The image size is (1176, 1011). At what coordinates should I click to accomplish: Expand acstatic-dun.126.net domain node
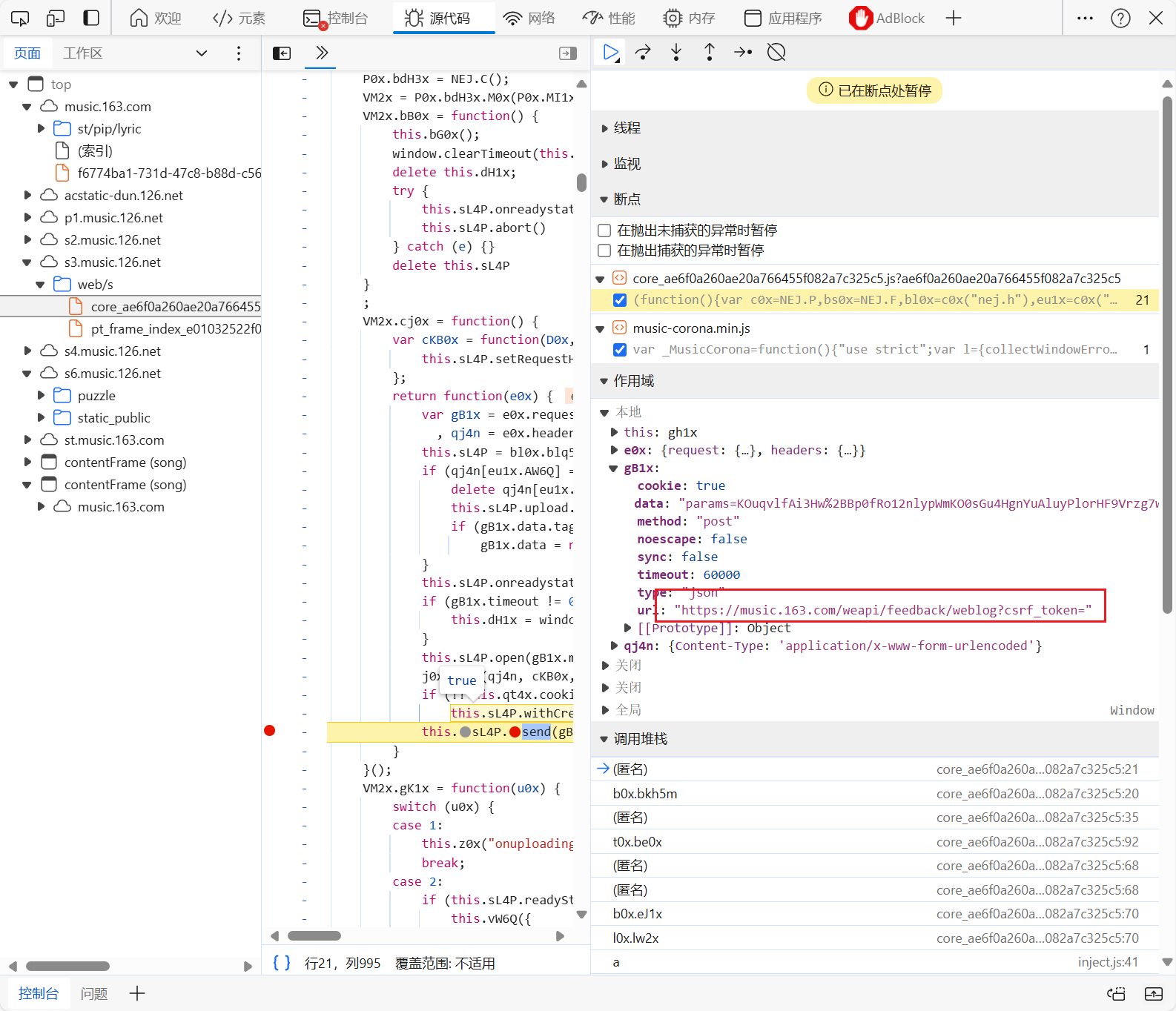point(27,196)
